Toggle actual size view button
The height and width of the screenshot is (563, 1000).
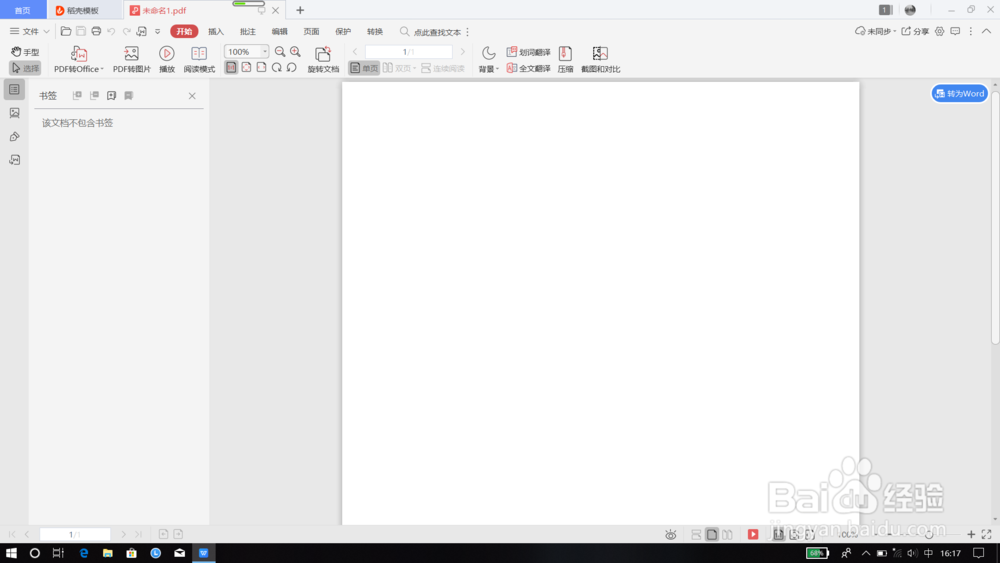coord(231,68)
